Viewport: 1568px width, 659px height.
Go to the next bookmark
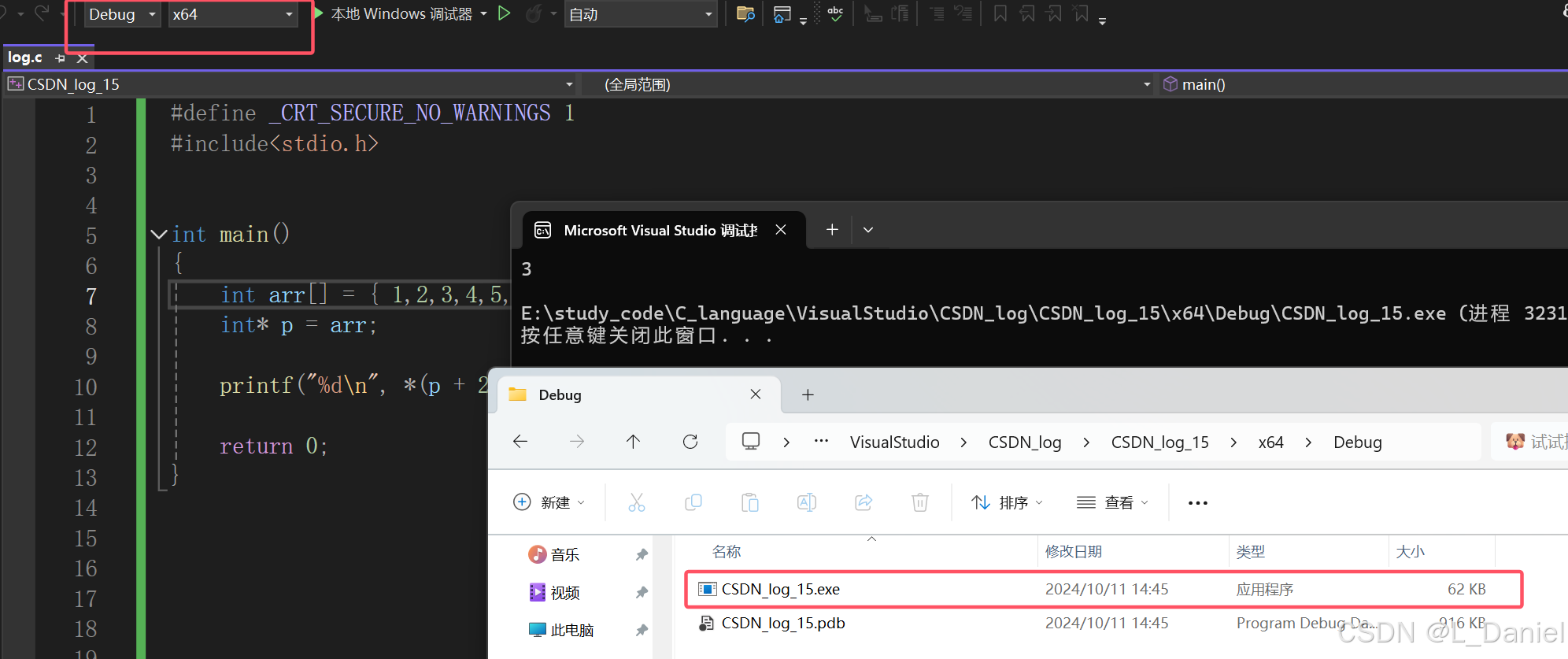pos(1054,14)
